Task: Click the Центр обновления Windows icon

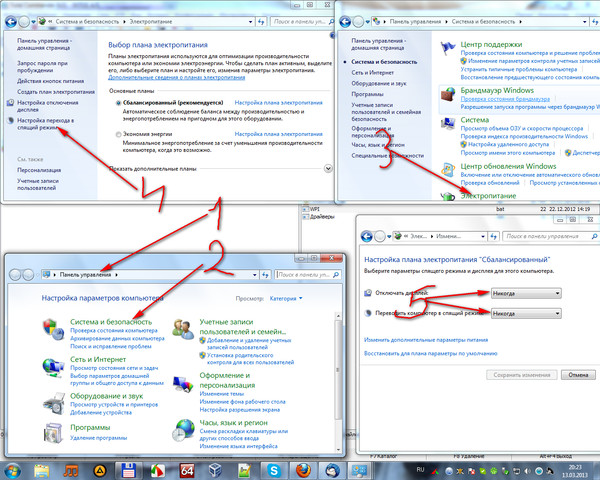Action: (448, 170)
